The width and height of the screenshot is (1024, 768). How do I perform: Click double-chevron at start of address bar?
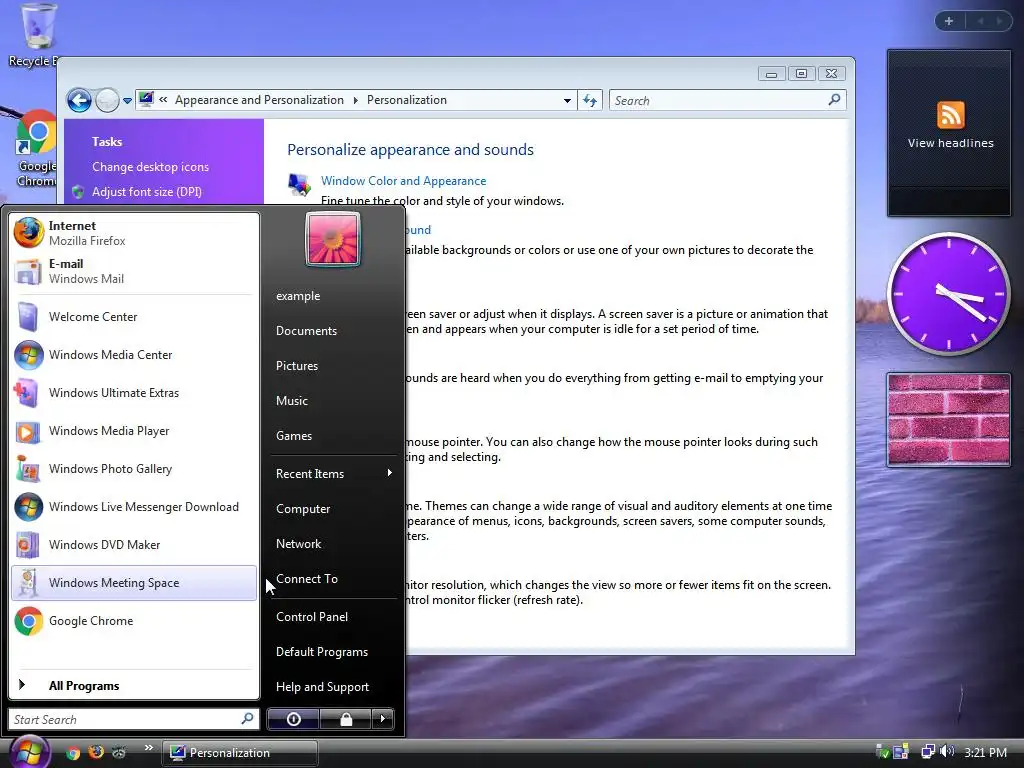(x=163, y=100)
